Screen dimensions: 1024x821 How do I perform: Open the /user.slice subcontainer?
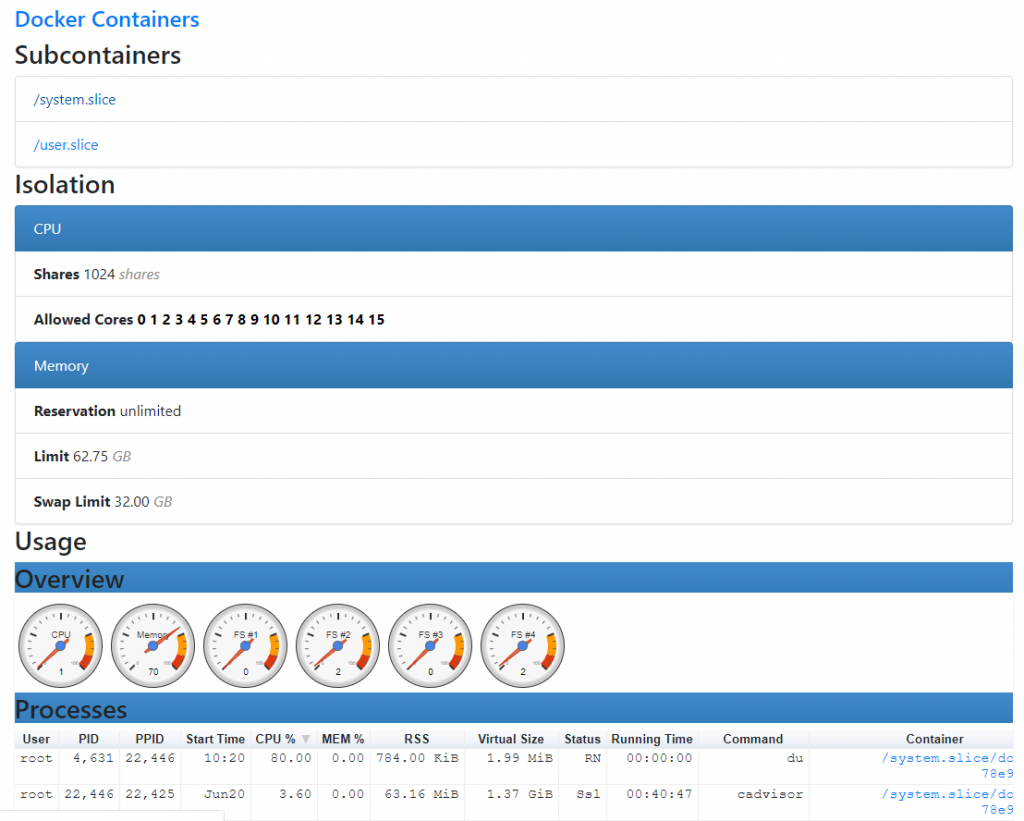pos(66,145)
